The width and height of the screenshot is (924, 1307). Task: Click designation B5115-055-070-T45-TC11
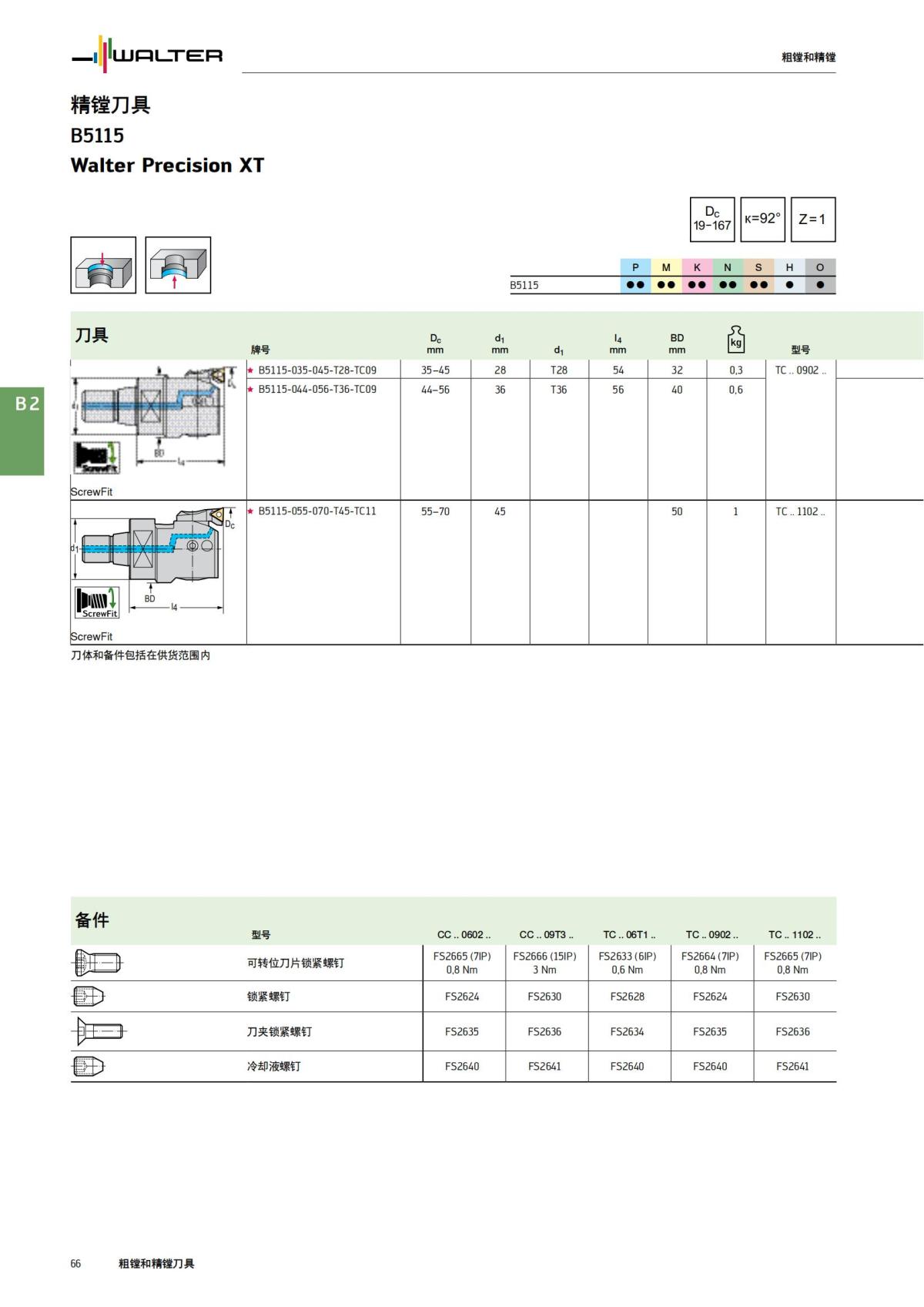(x=317, y=511)
